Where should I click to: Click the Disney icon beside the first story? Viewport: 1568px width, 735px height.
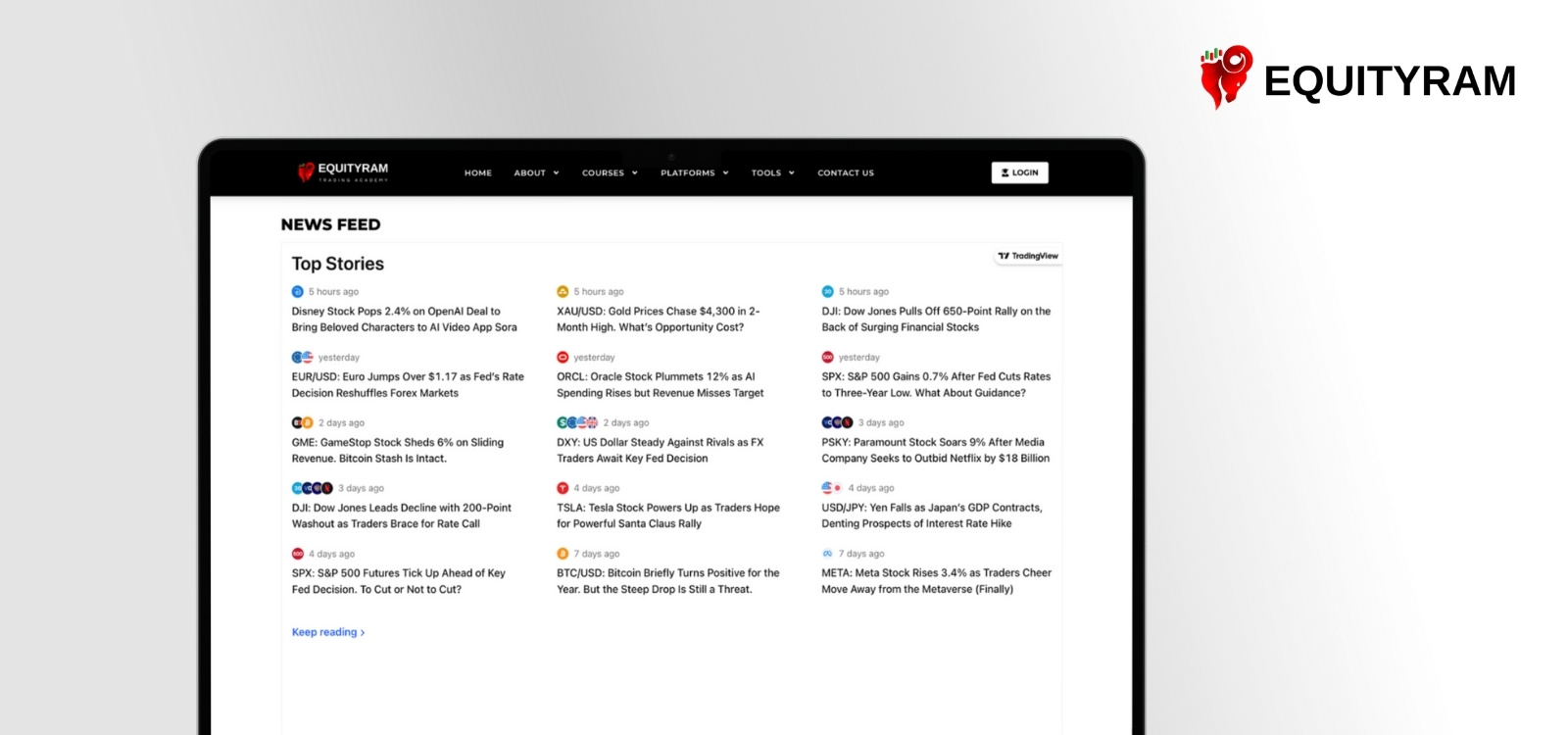298,291
